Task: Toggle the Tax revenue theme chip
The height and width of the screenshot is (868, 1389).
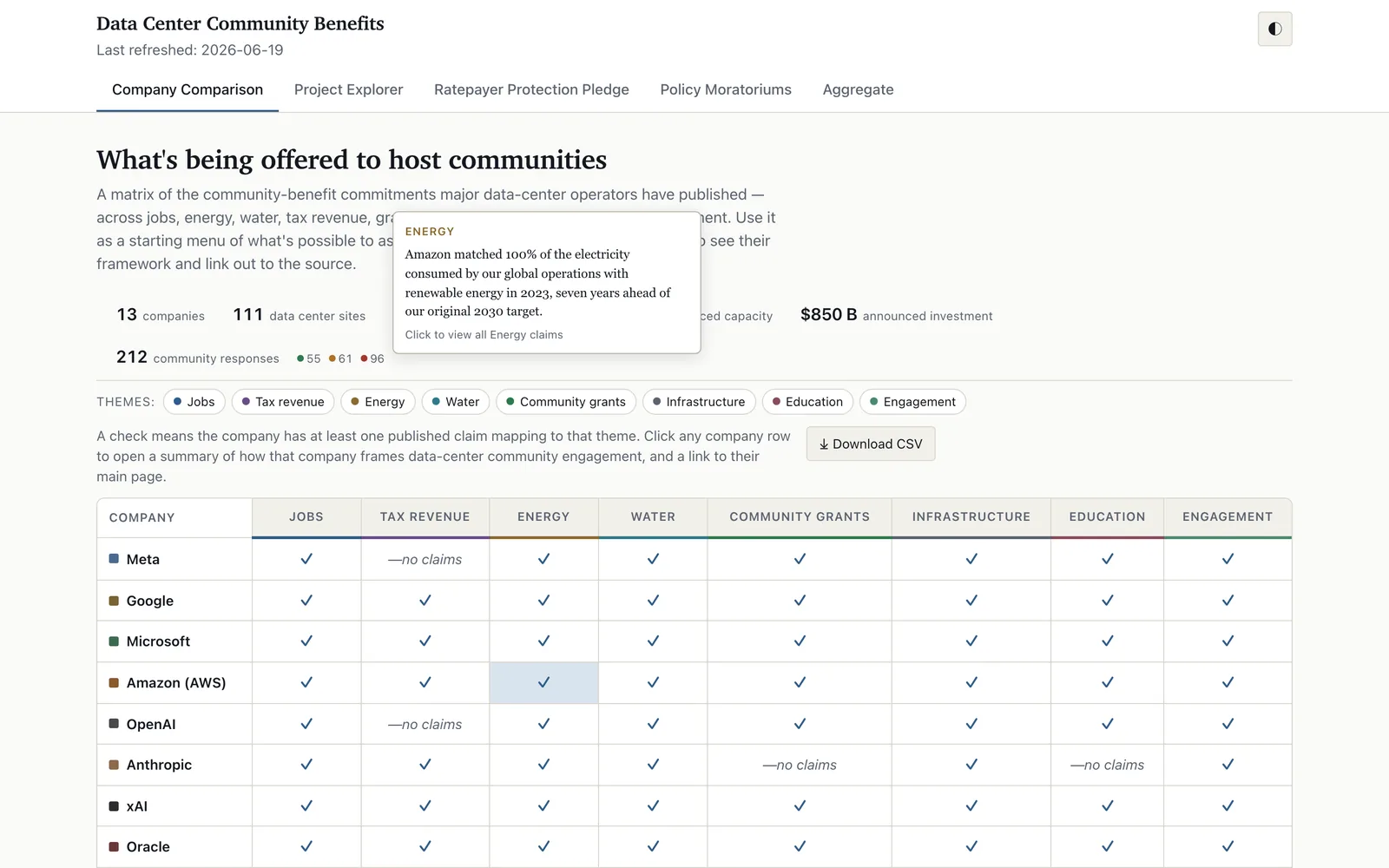Action: [283, 402]
